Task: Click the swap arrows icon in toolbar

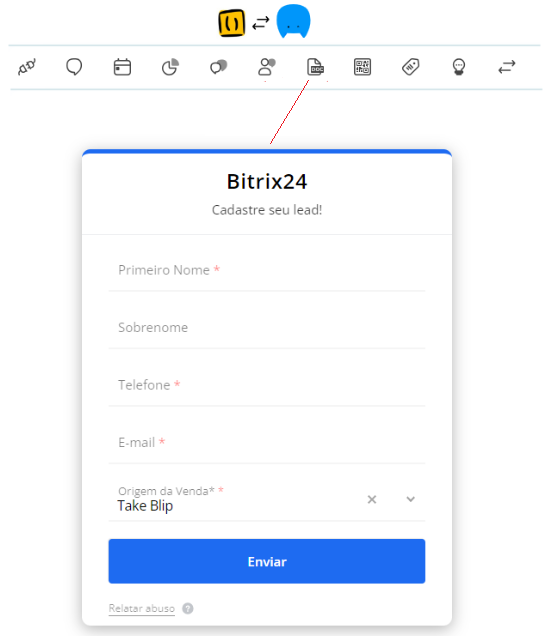Action: [507, 67]
